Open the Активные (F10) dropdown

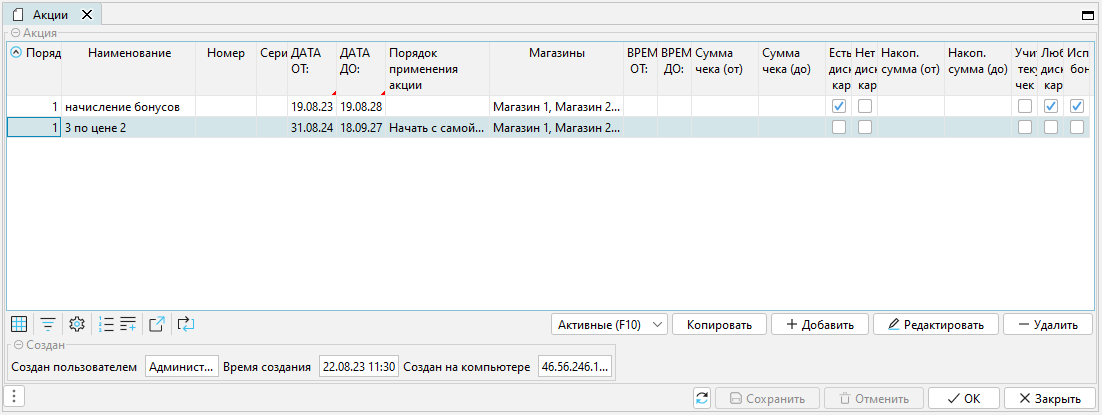coord(609,324)
